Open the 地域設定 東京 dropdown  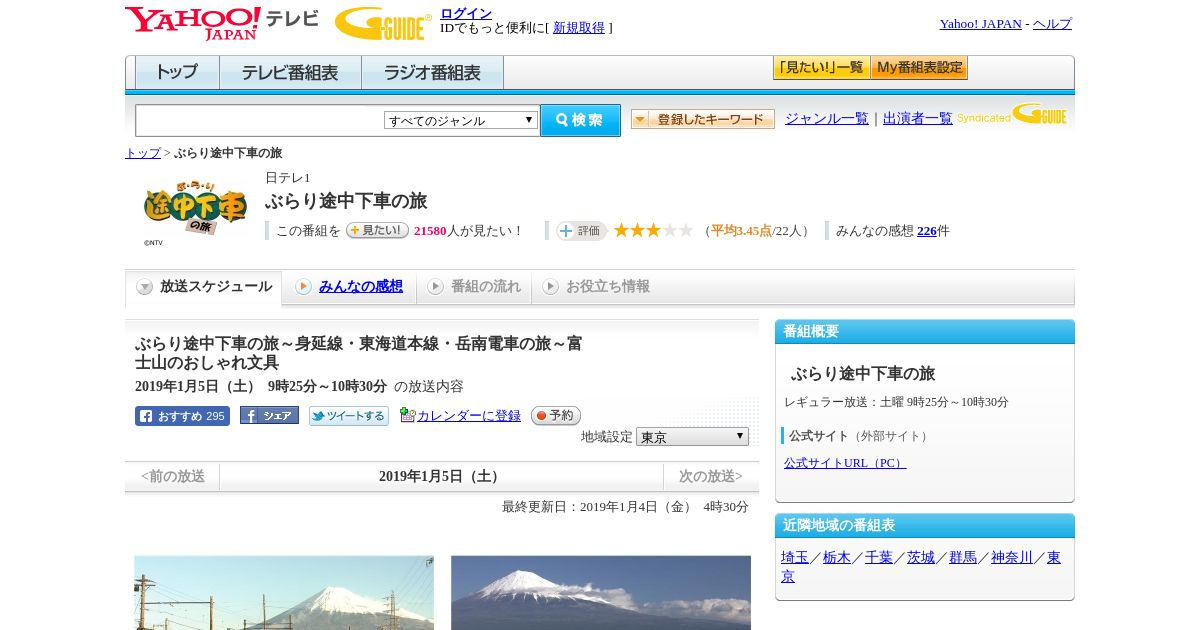(x=692, y=437)
